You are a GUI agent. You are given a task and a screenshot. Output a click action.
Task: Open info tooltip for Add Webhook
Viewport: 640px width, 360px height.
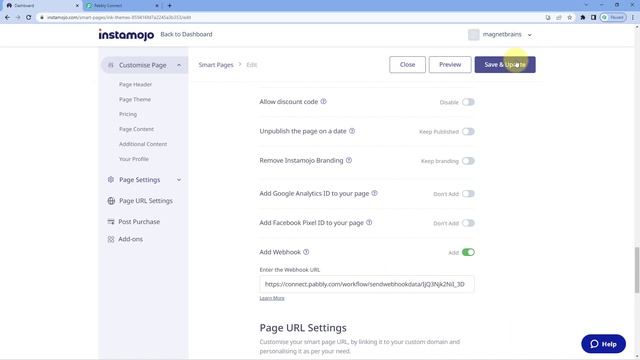click(x=306, y=252)
